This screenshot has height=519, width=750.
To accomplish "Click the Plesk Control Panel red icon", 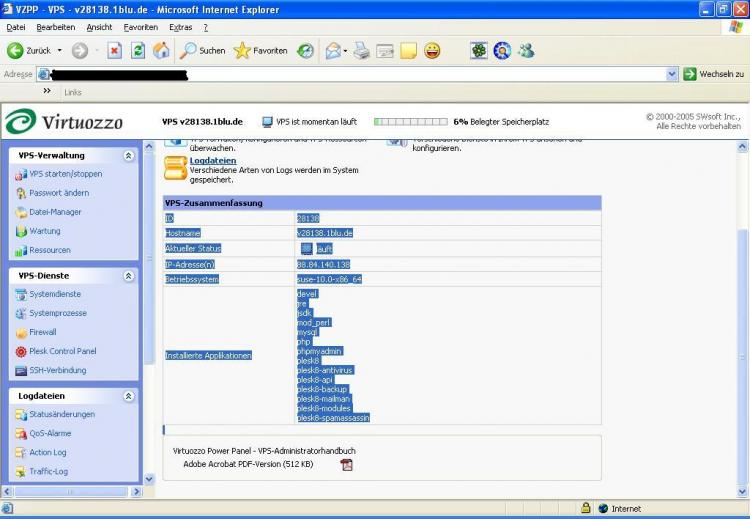I will coord(21,352).
